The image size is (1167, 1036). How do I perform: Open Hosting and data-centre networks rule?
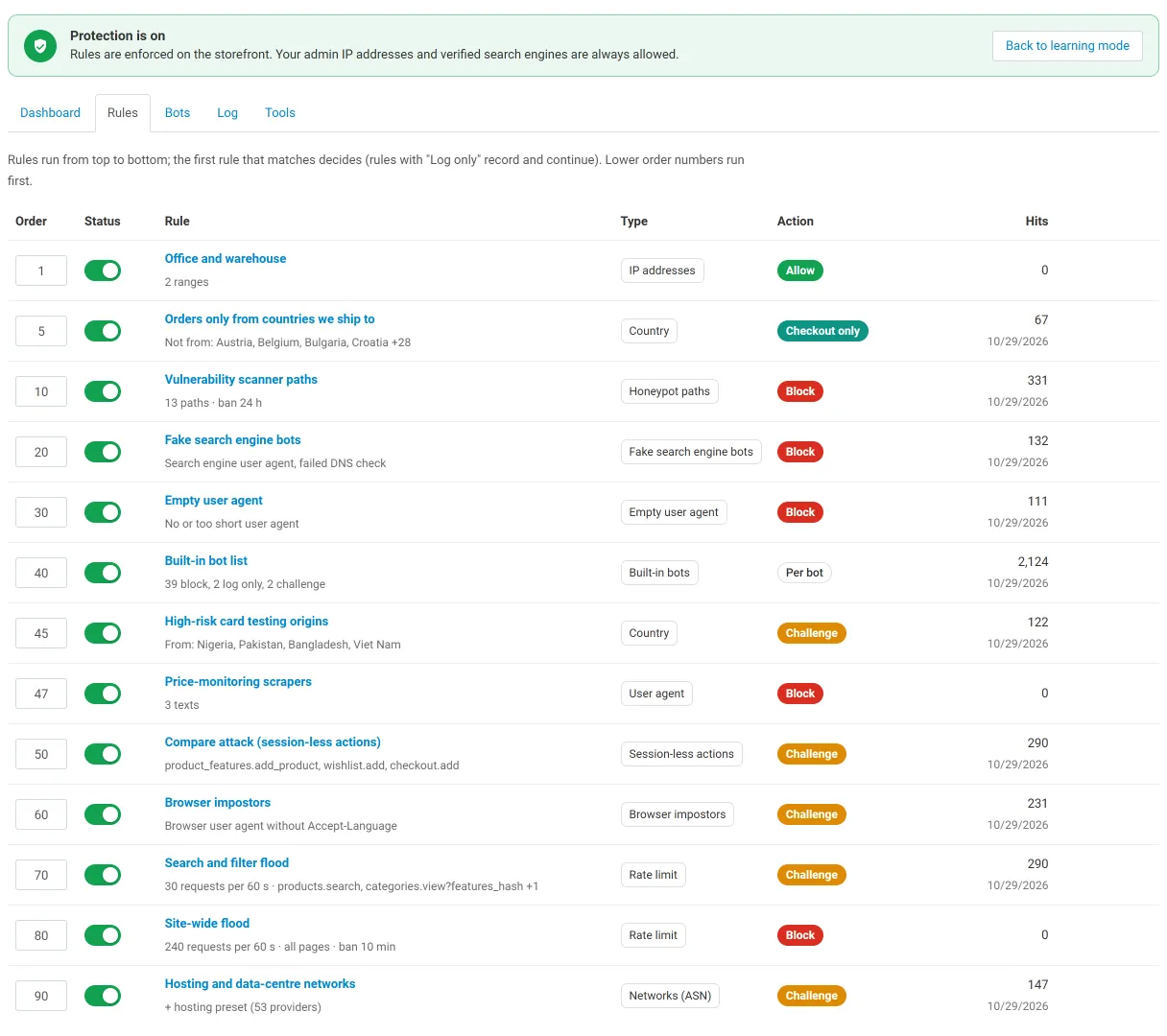tap(260, 984)
